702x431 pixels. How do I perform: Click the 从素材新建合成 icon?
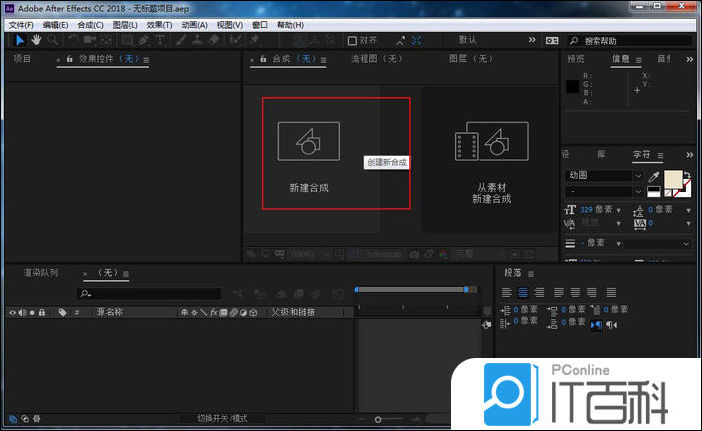coord(492,141)
